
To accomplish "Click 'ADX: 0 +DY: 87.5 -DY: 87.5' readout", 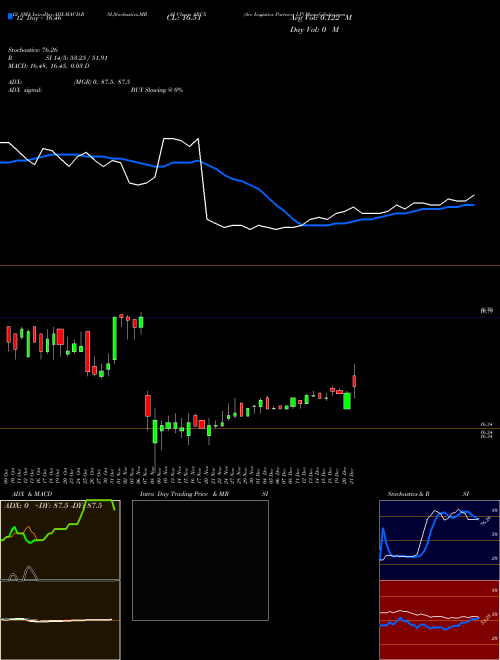I will pyautogui.click(x=53, y=506).
